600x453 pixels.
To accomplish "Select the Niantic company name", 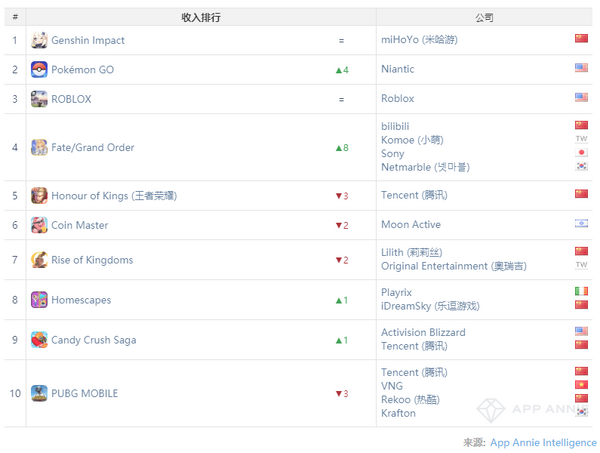I will [397, 69].
